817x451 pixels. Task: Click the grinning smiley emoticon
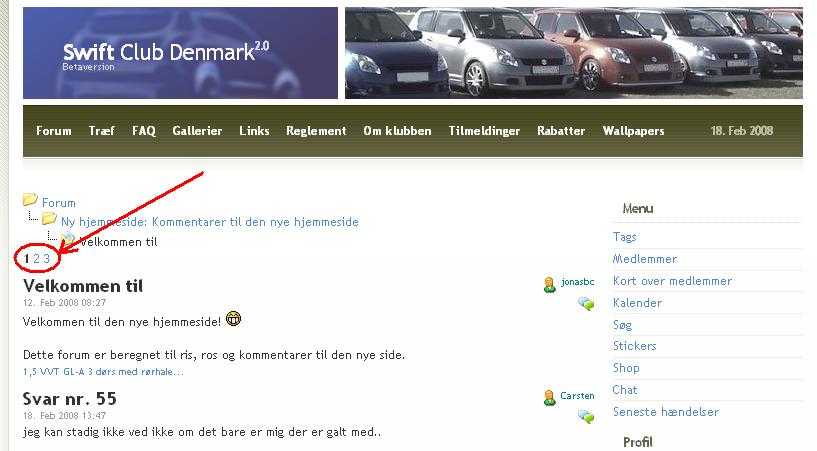(x=233, y=319)
